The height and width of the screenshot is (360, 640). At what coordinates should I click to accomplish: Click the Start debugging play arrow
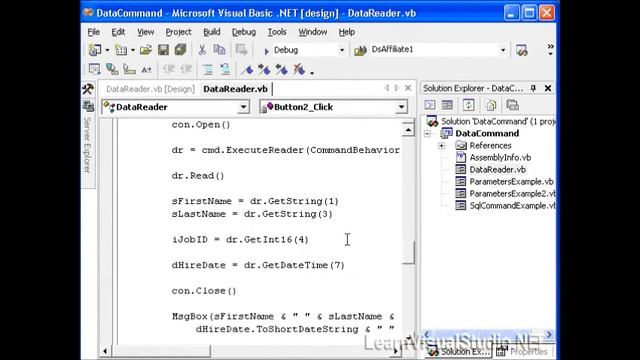pos(266,51)
